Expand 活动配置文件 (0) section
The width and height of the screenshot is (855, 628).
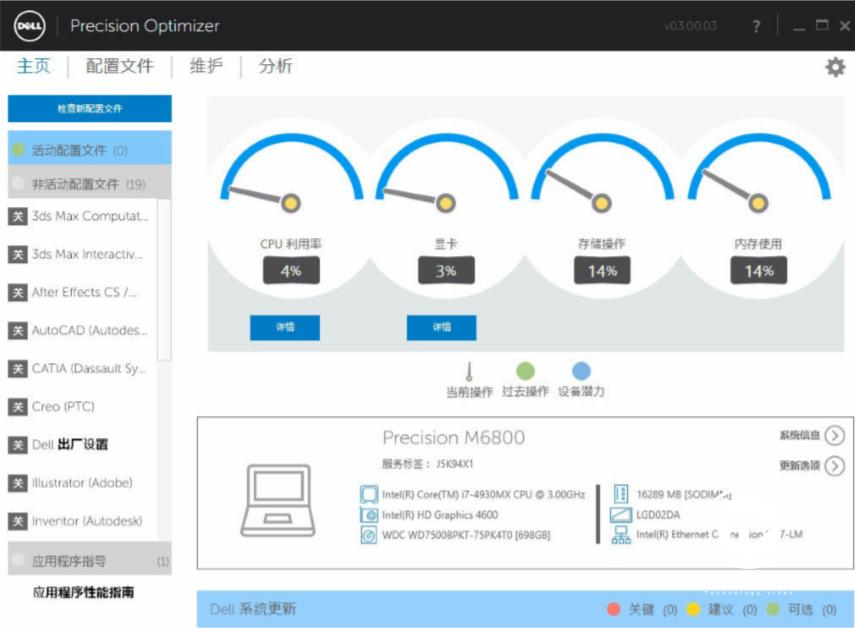[89, 148]
